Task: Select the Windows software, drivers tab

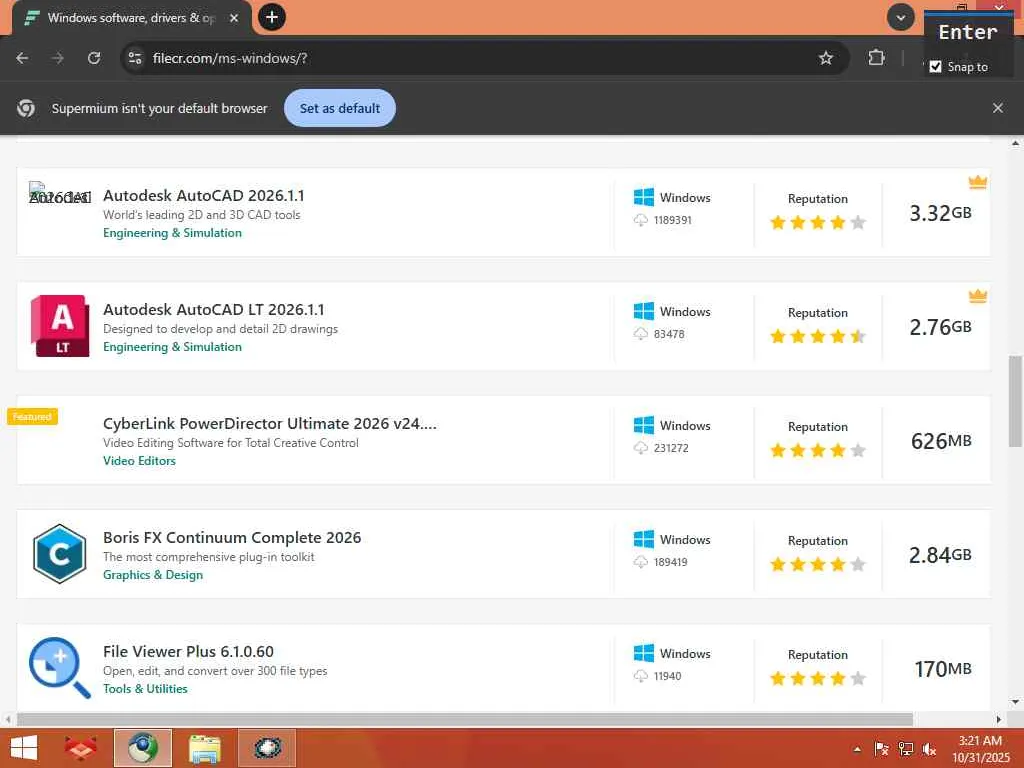Action: (132, 18)
